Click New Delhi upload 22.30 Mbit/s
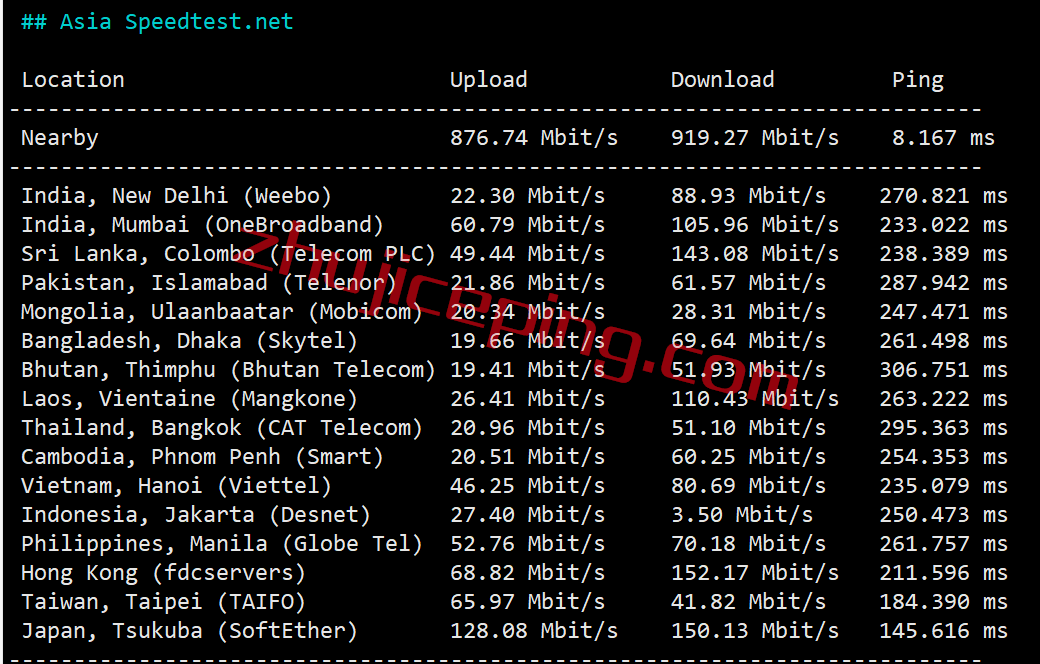Screen dimensions: 1040x664 pyautogui.click(x=527, y=196)
